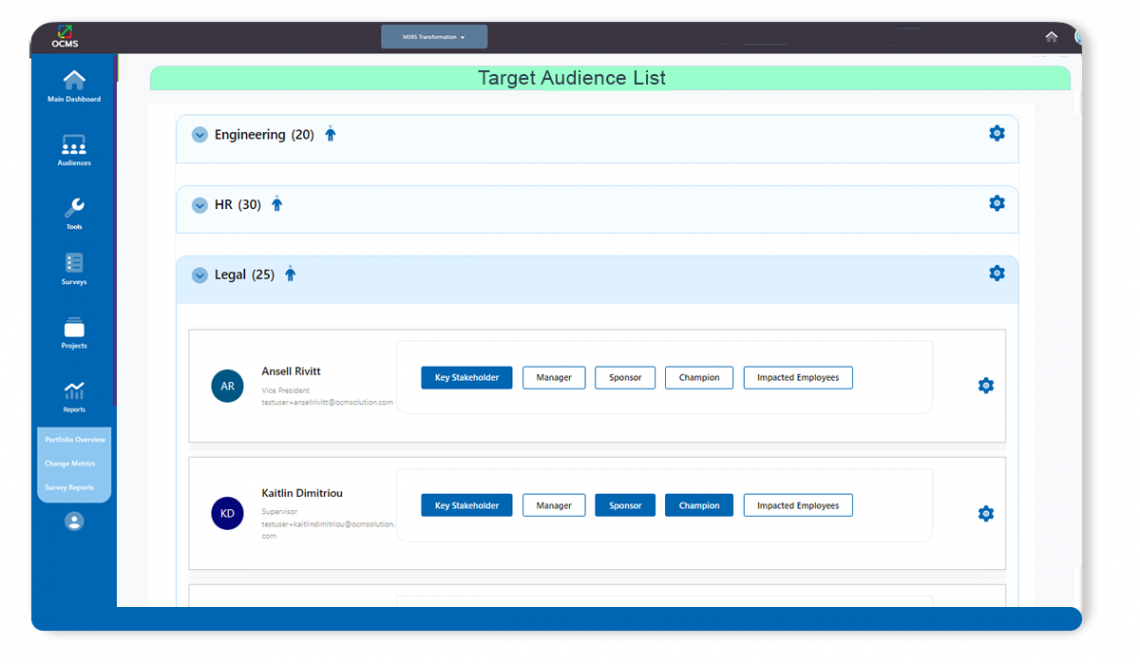1140x664 pixels.
Task: Open settings gear for Ansell Rivitt
Action: point(985,385)
